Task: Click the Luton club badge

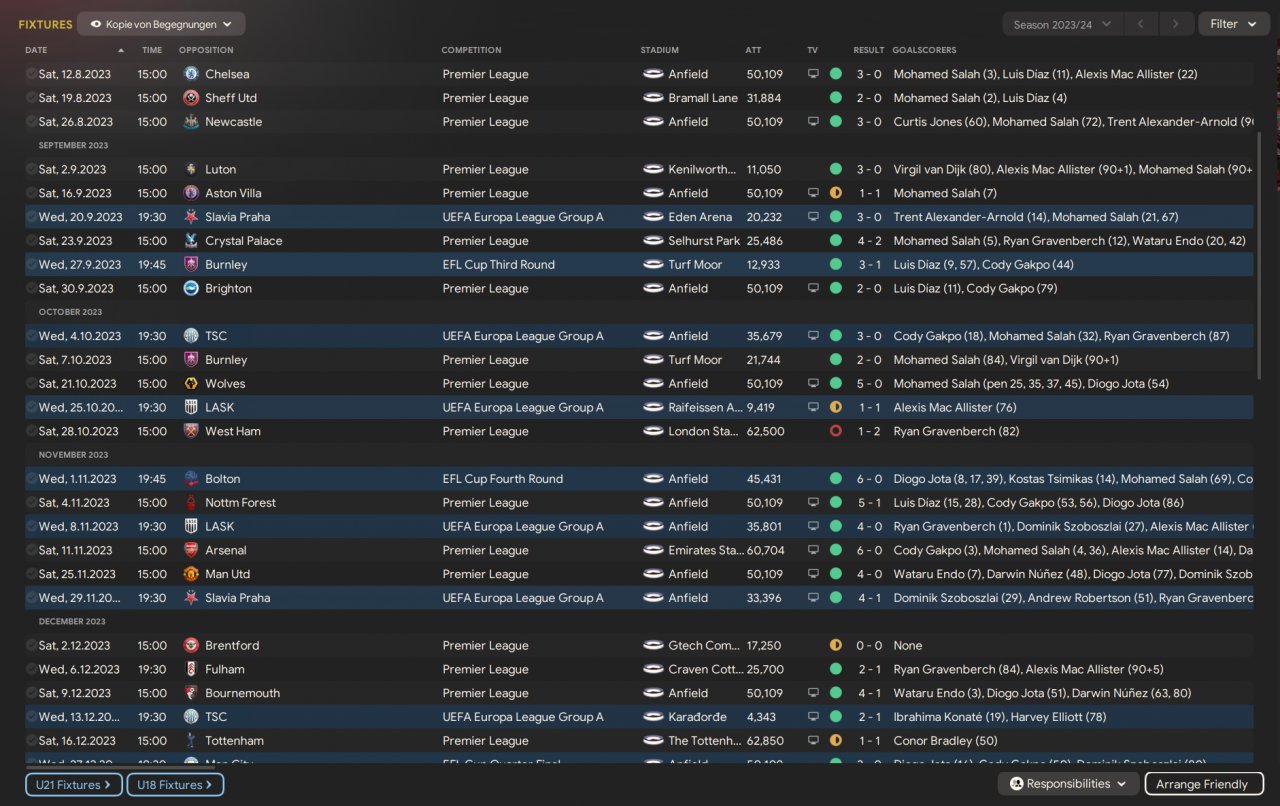Action: pyautogui.click(x=191, y=169)
